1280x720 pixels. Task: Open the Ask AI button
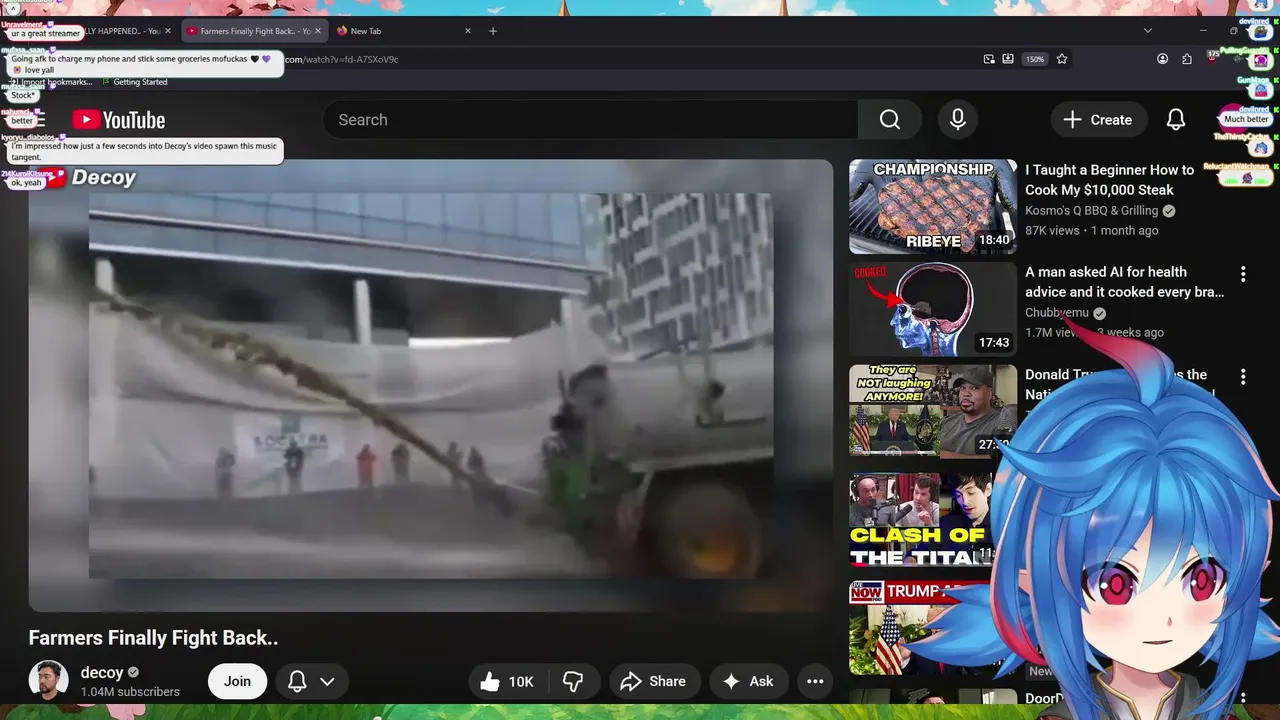[748, 682]
